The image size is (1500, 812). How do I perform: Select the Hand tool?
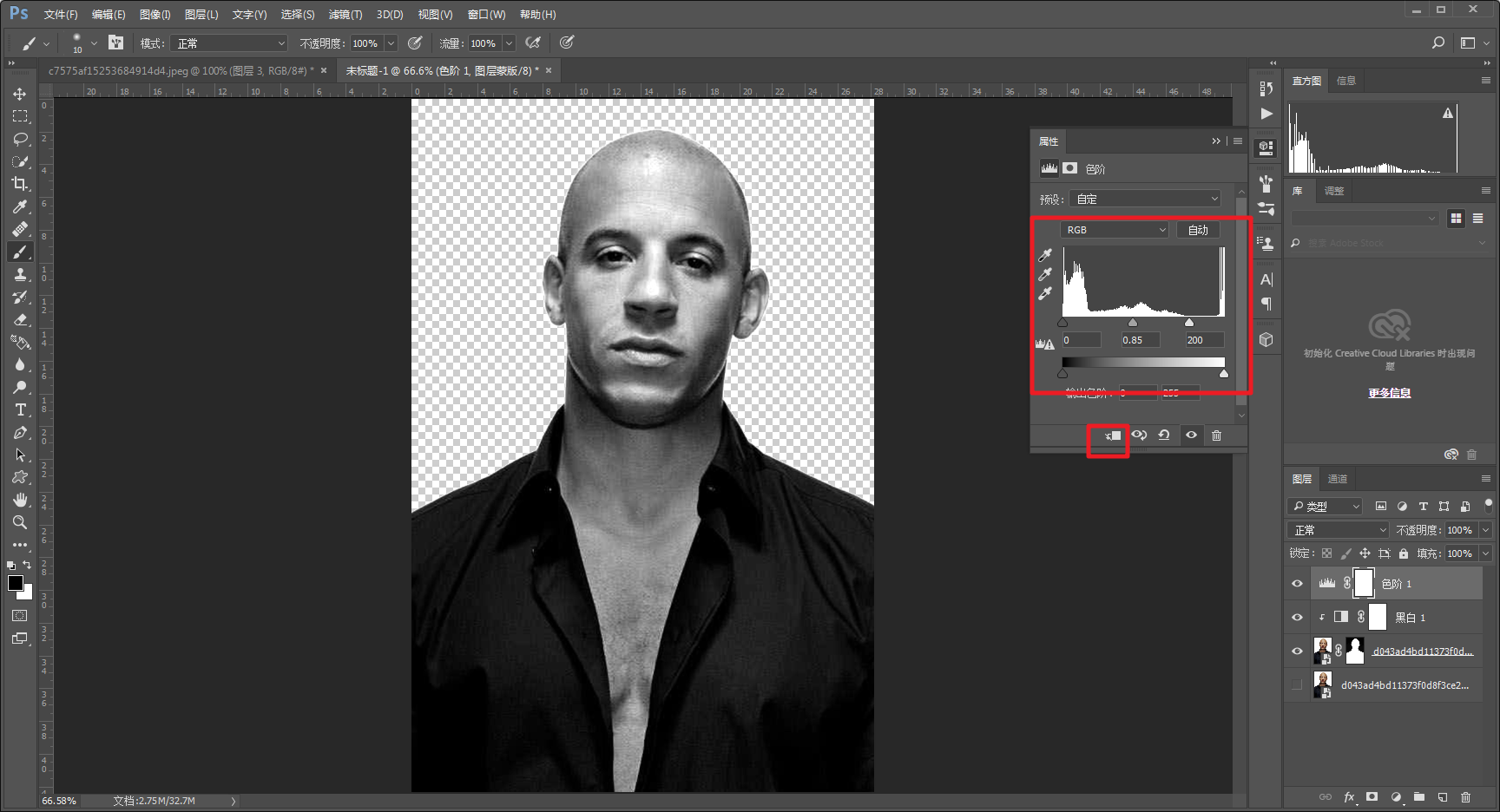pyautogui.click(x=20, y=500)
